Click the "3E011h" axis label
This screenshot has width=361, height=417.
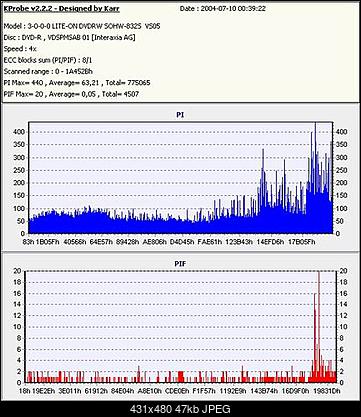[x=70, y=390]
